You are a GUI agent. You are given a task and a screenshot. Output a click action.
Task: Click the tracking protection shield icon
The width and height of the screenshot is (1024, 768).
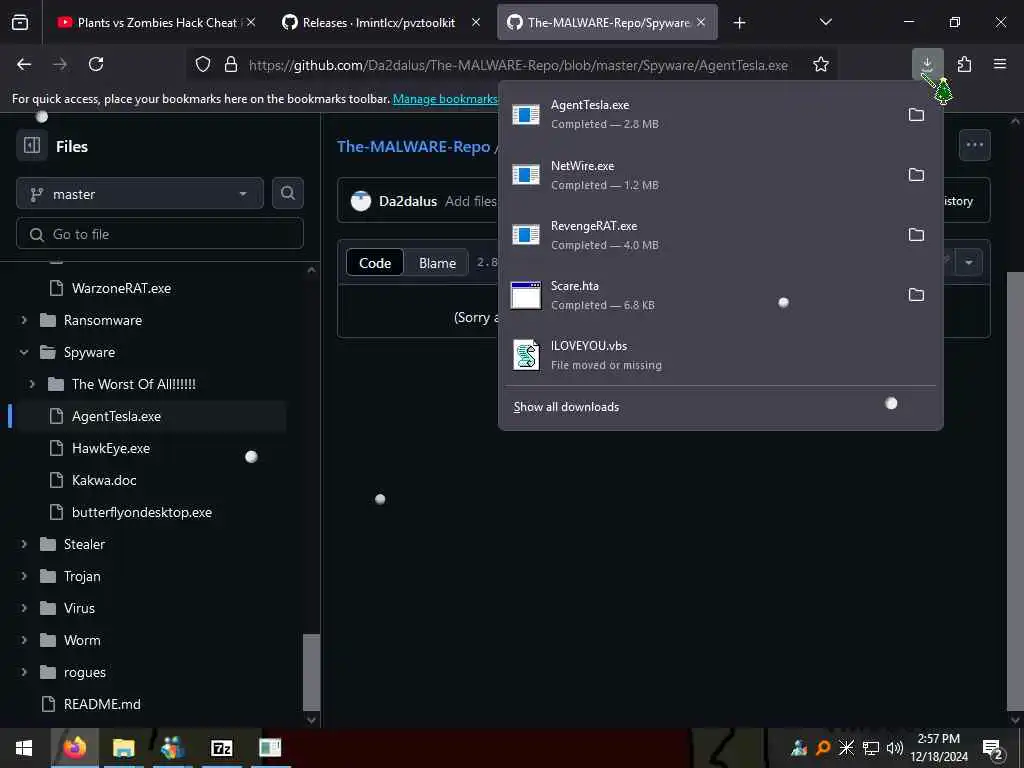203,64
